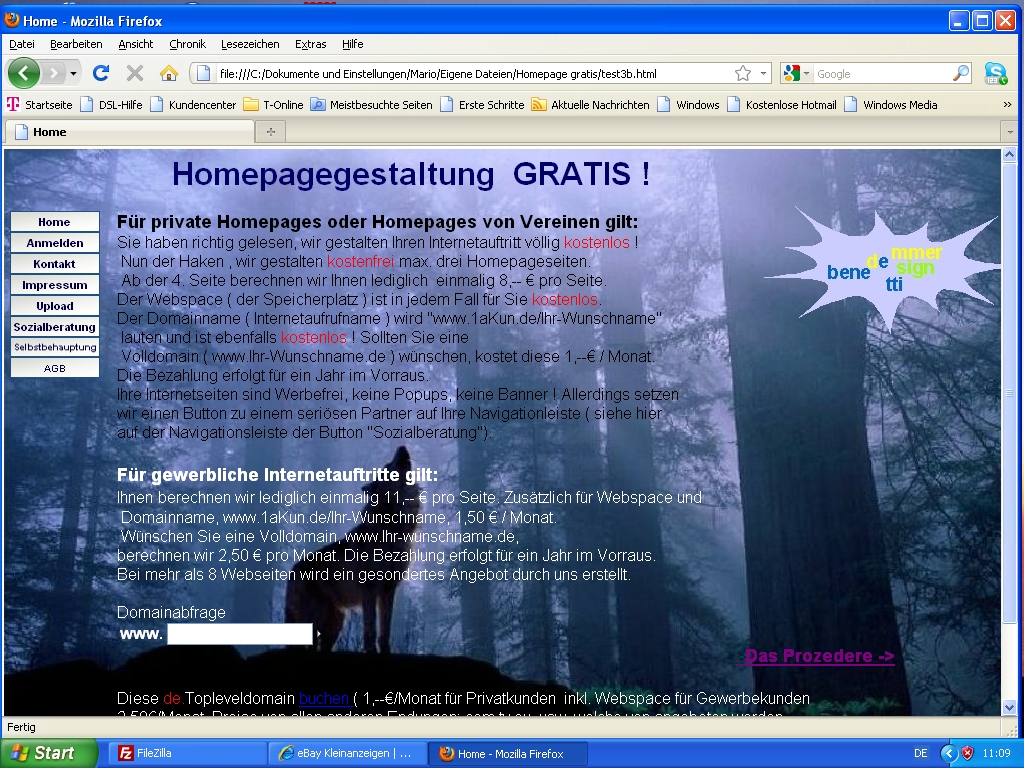Open the list all tabs dropdown
Viewport: 1024px width, 768px height.
(x=1010, y=132)
